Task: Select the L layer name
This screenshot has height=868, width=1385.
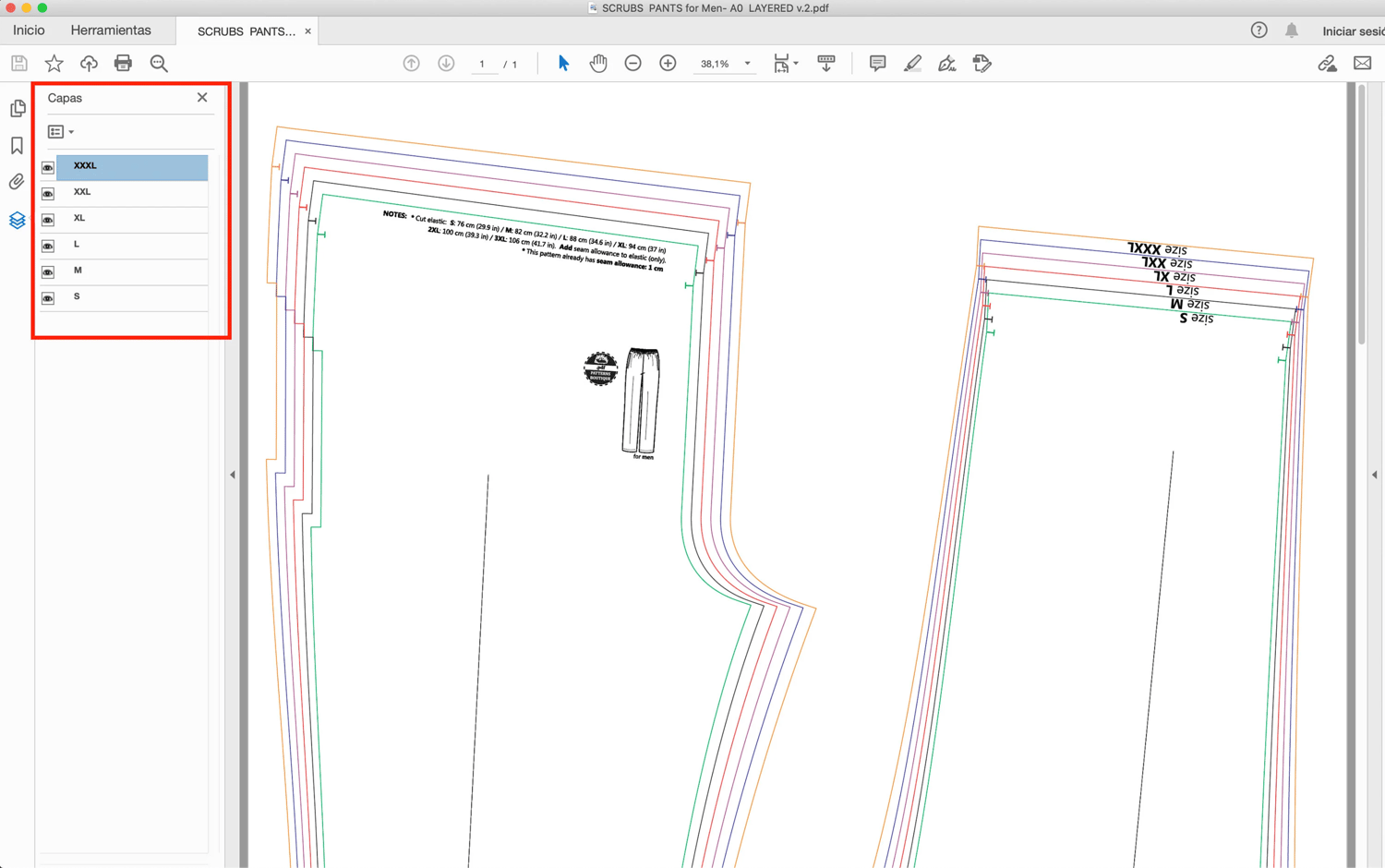Action: [x=77, y=244]
